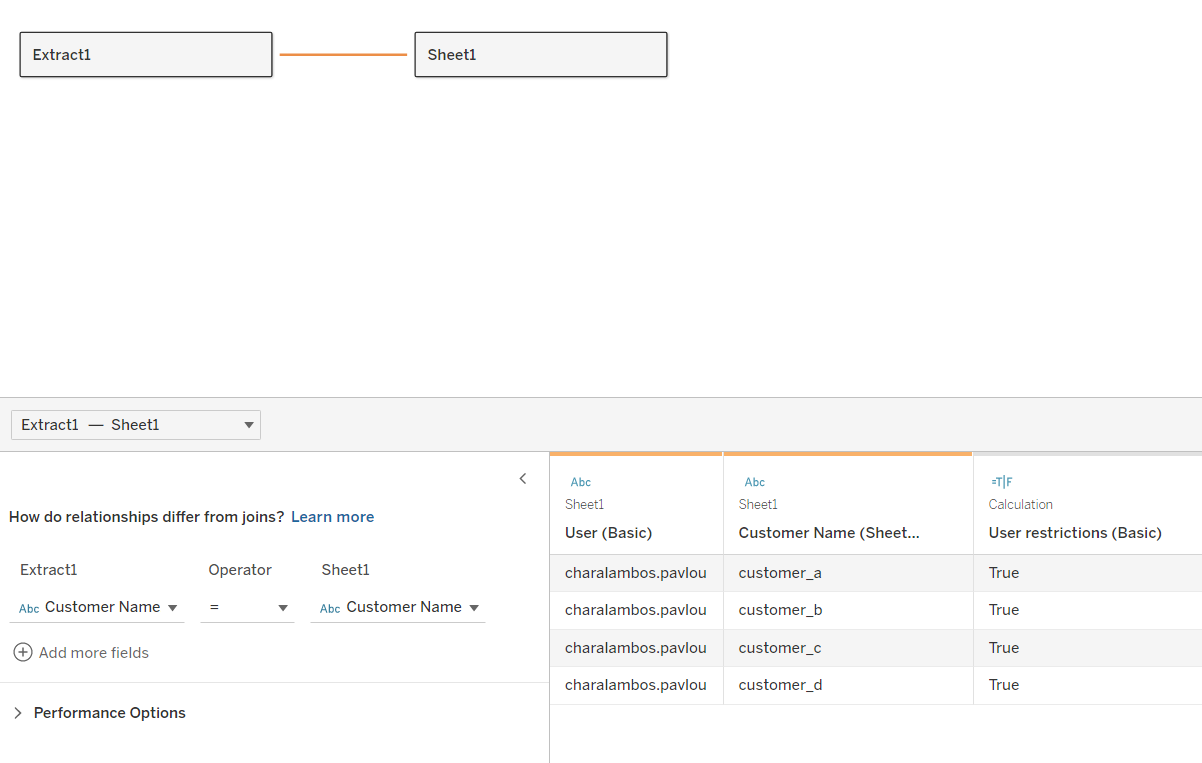Select the User restrictions (Basic) column header
This screenshot has height=763, width=1202.
pos(1075,533)
